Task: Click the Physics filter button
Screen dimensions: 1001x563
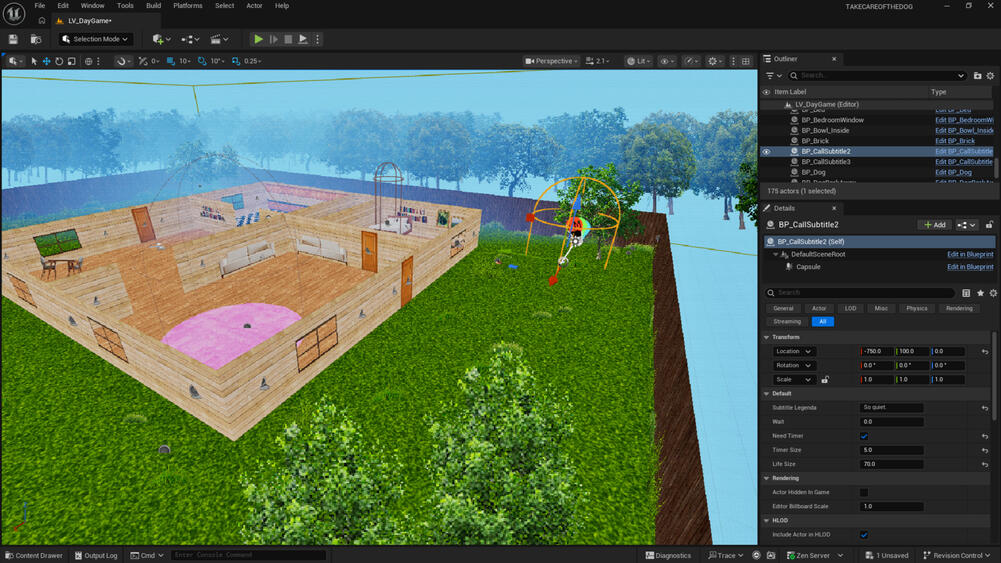Action: pos(916,308)
